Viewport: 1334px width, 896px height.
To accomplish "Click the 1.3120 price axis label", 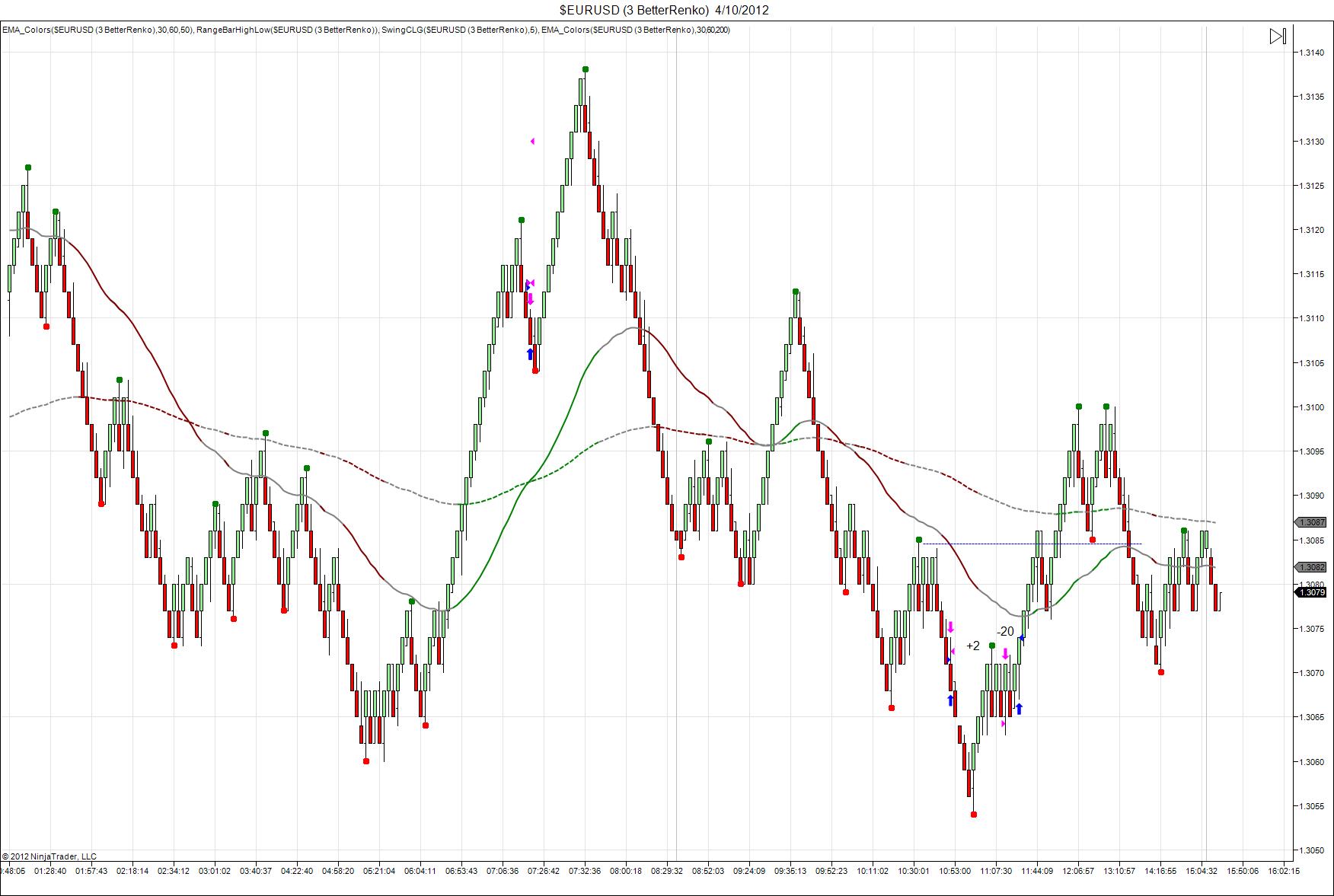I will [1311, 230].
